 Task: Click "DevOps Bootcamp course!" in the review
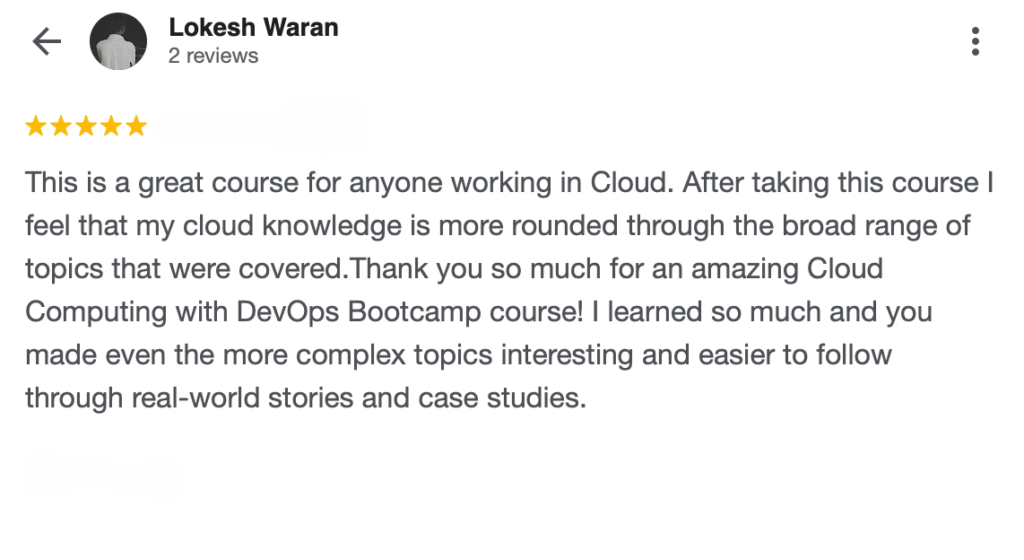pos(416,312)
